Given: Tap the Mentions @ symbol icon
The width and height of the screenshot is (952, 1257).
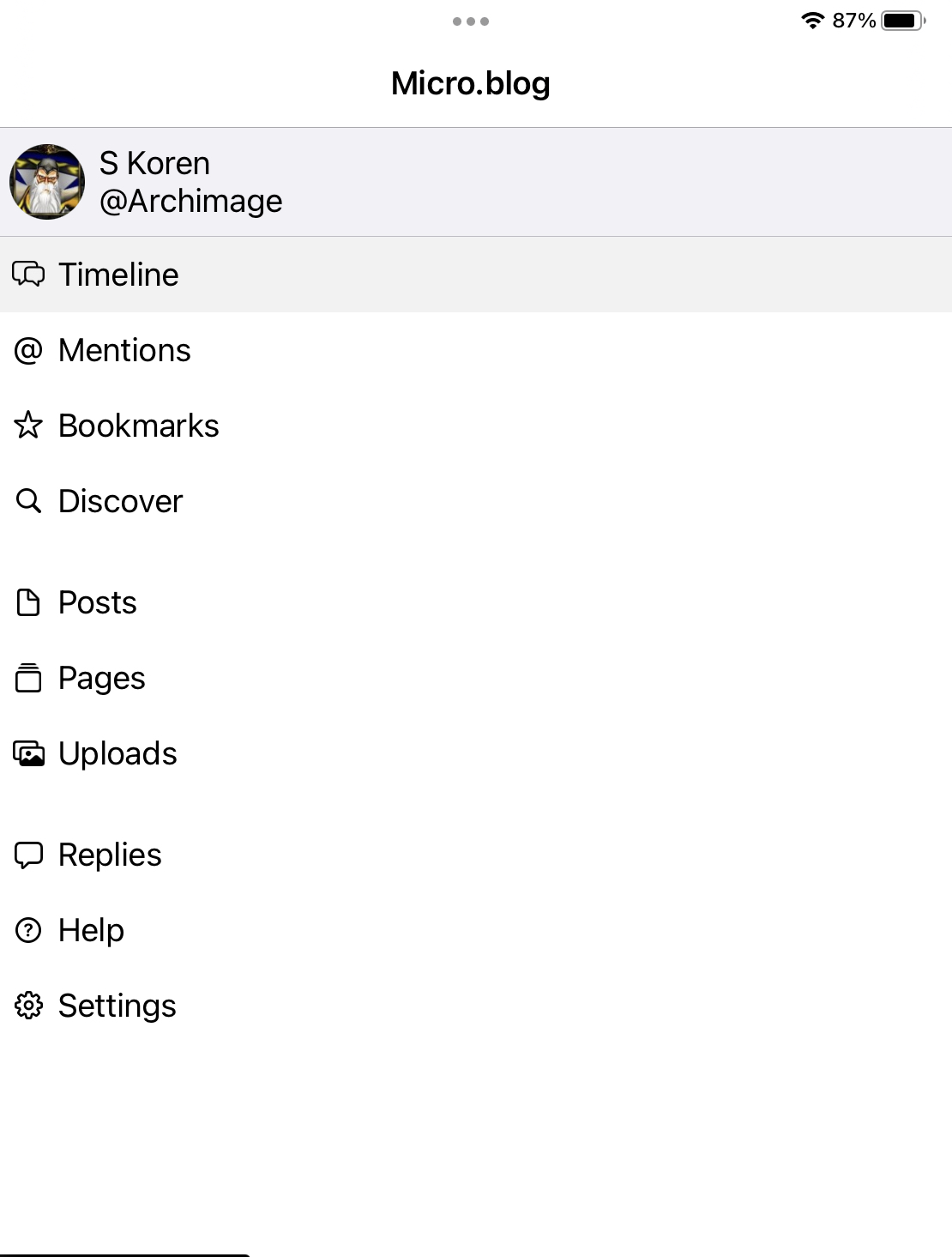Looking at the screenshot, I should (x=28, y=350).
